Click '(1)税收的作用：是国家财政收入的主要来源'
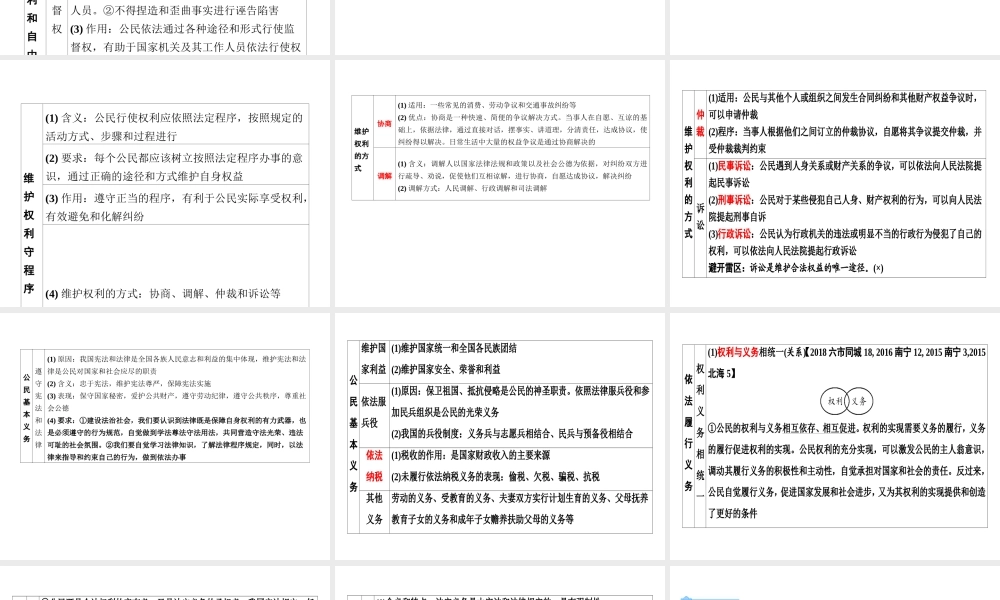This screenshot has width=1000, height=600. coord(470,455)
